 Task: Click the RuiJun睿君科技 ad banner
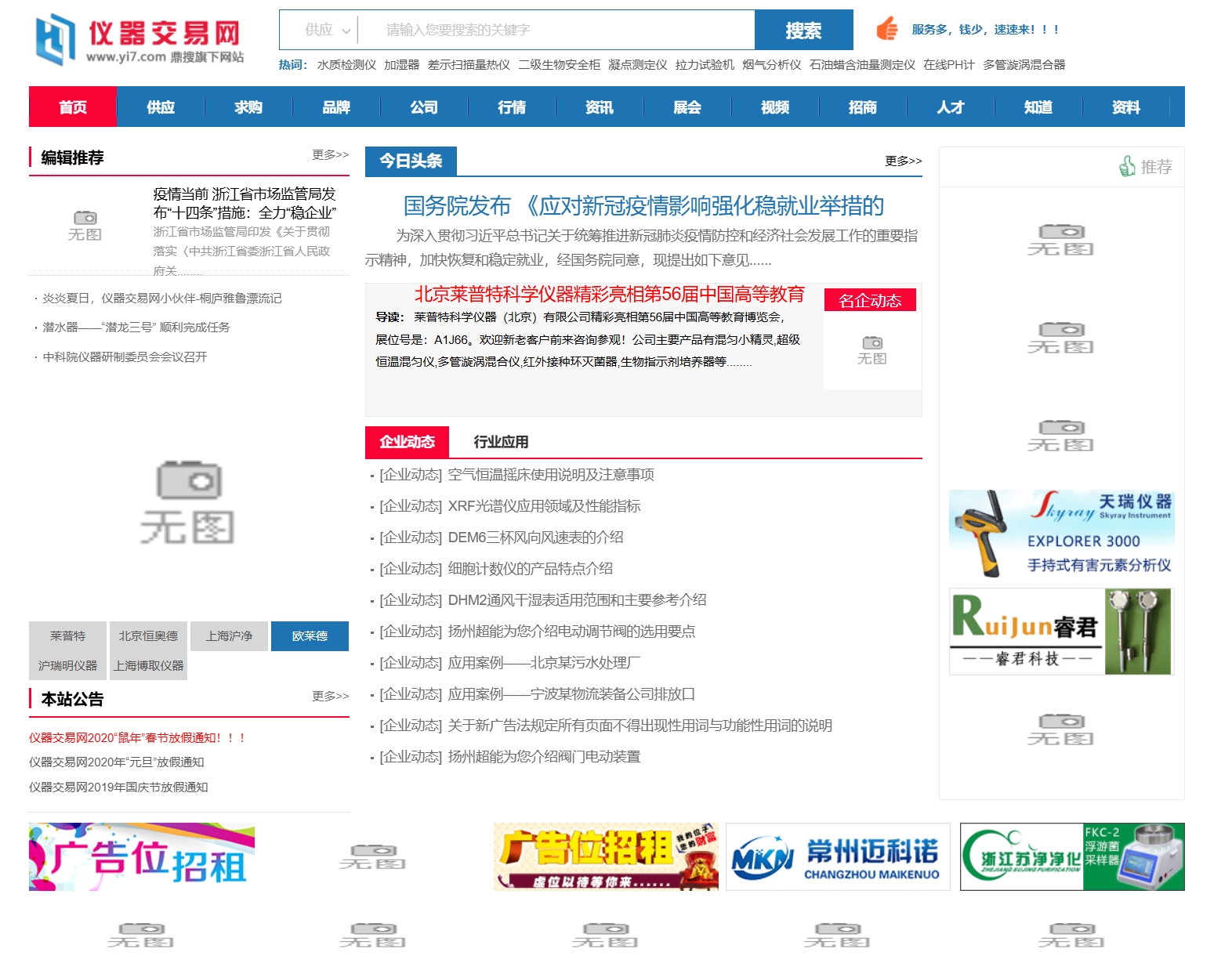pos(1062,632)
